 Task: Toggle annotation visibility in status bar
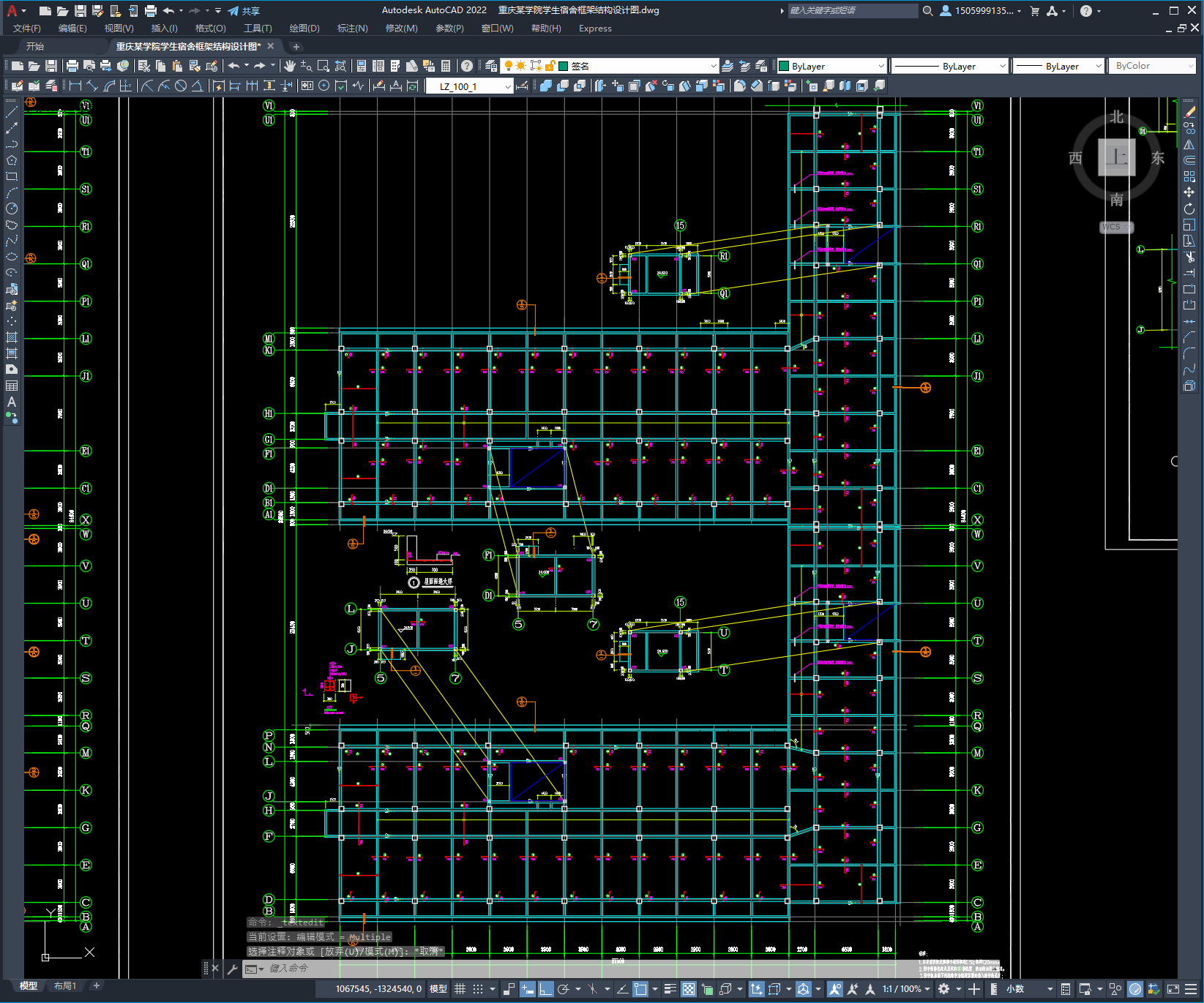pos(835,989)
